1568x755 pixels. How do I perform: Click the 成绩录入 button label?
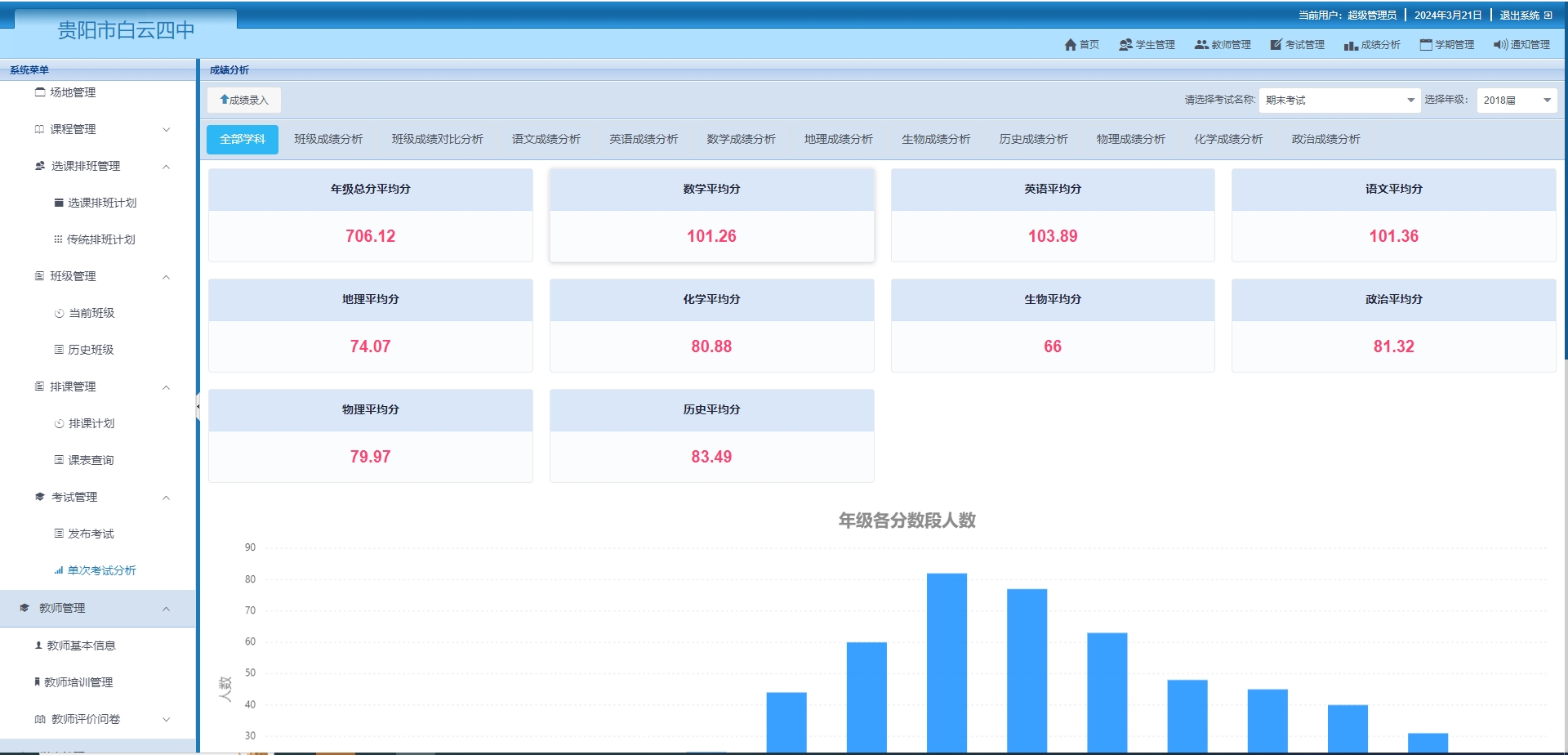pyautogui.click(x=249, y=100)
